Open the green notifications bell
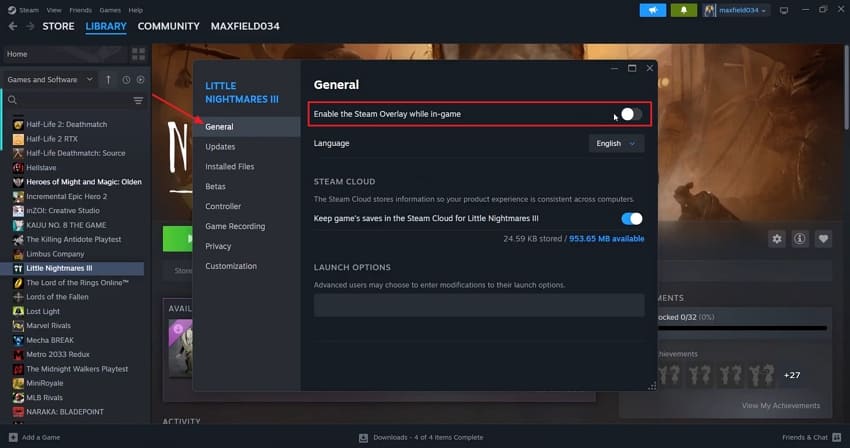Screen dimensions: 850x448 tap(684, 10)
